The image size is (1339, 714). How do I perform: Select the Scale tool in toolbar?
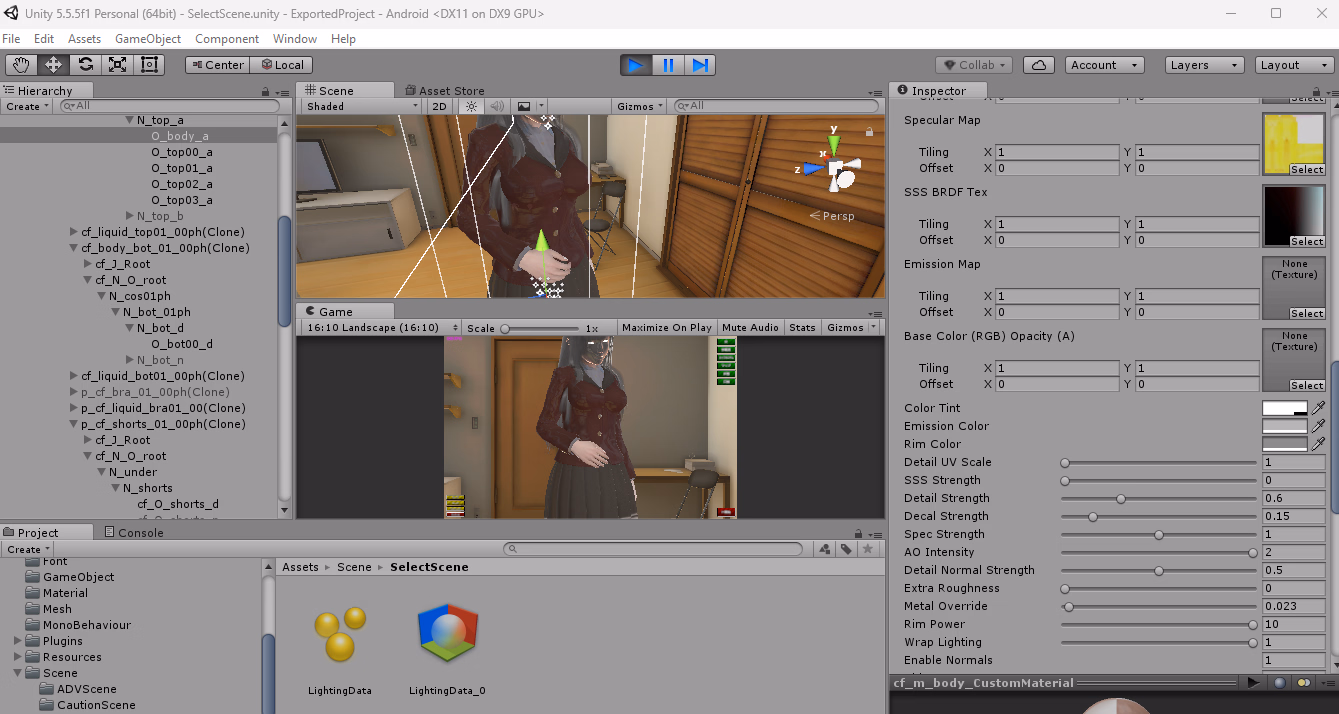point(118,65)
